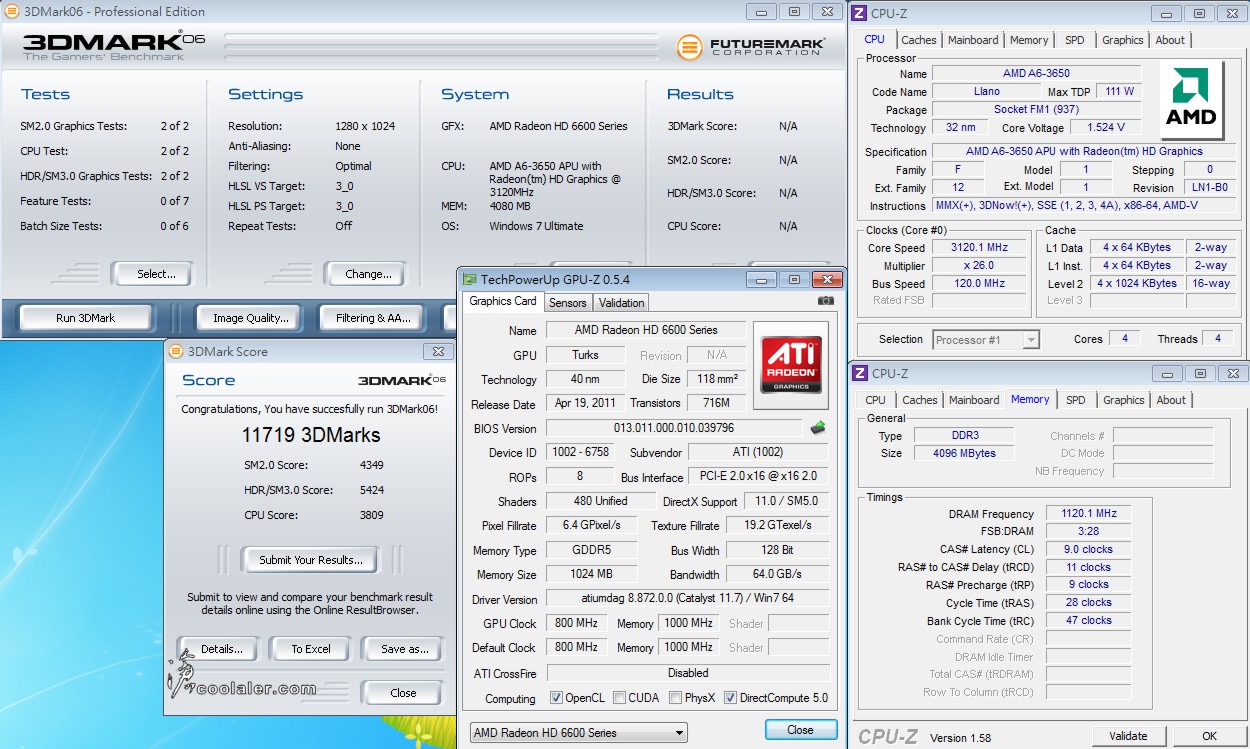The image size is (1250, 749).
Task: Toggle the CUDA checkbox
Action: pos(620,698)
